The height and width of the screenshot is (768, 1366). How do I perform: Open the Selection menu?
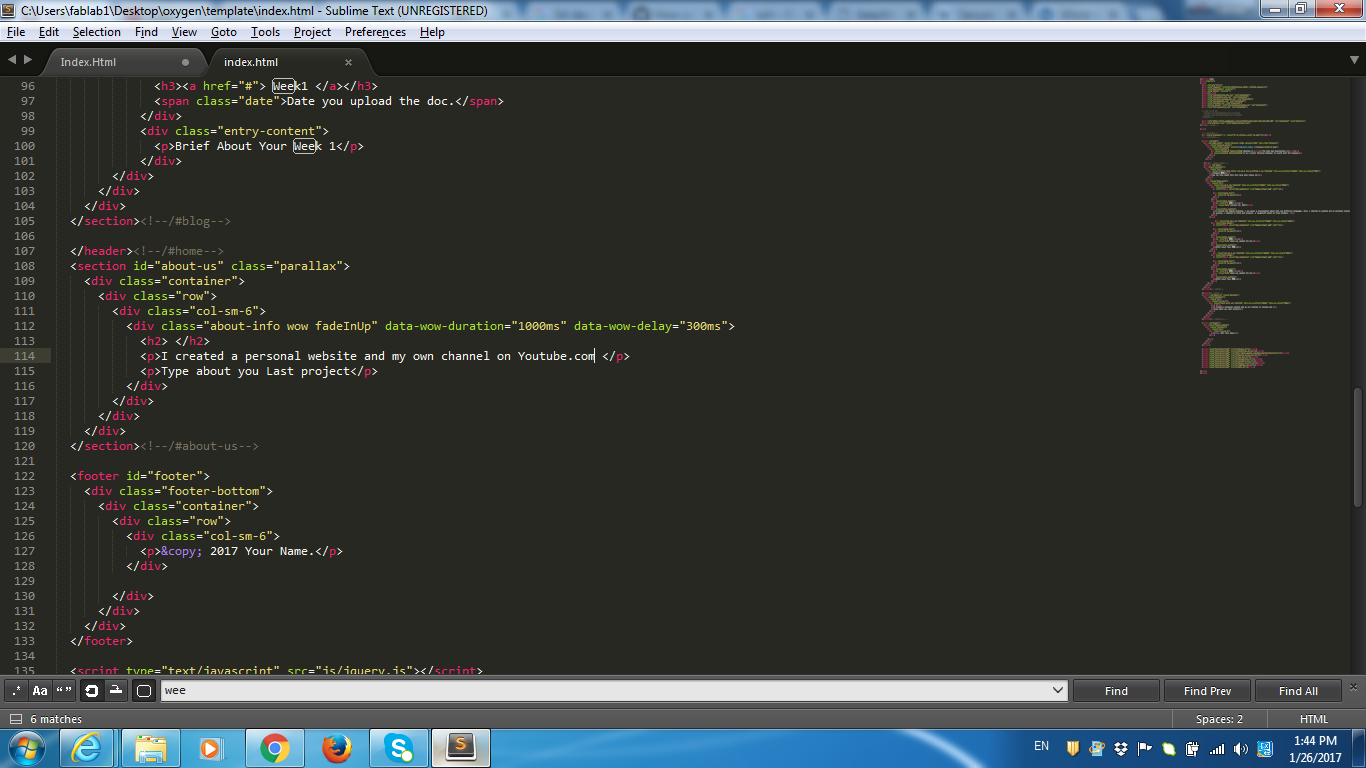97,32
